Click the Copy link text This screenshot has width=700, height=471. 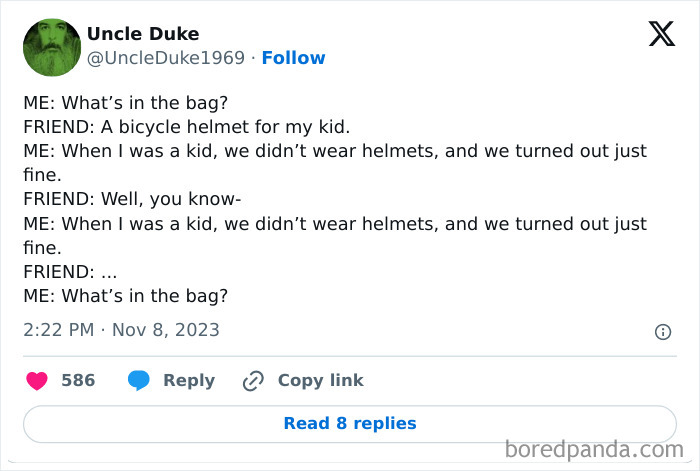320,380
